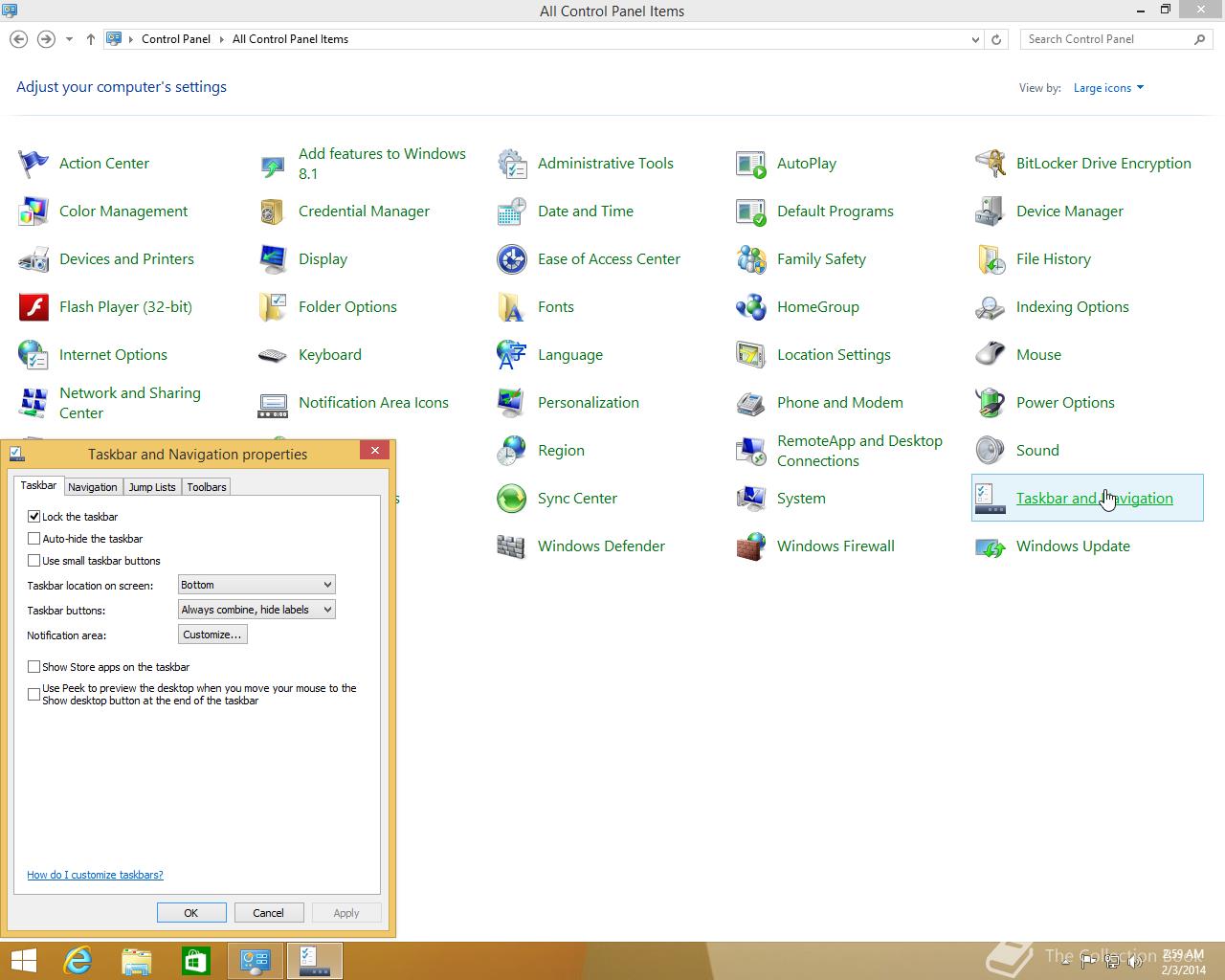Image resolution: width=1225 pixels, height=980 pixels.
Task: Switch to the Navigation tab
Action: click(93, 487)
